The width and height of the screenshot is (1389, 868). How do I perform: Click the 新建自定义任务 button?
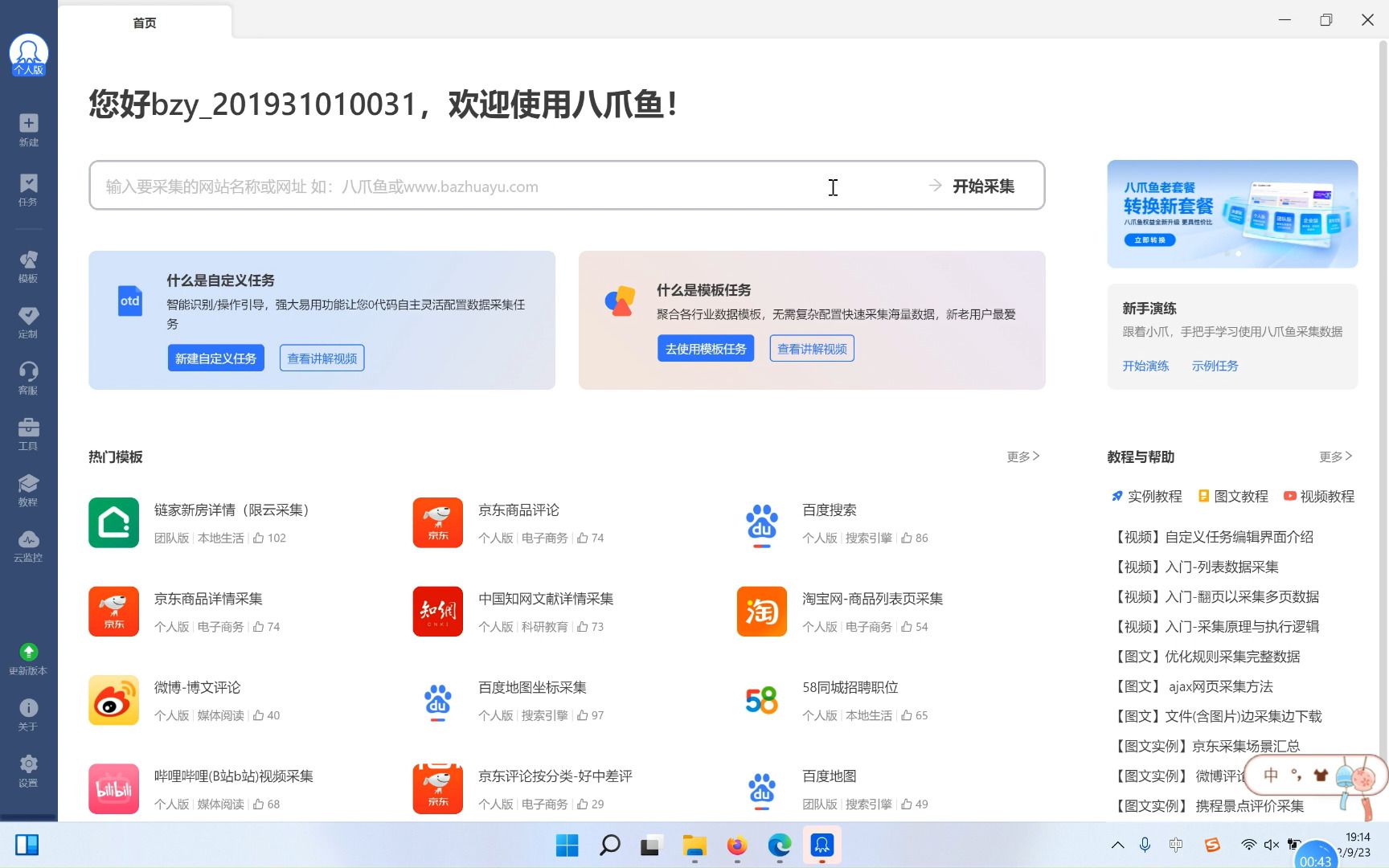215,358
